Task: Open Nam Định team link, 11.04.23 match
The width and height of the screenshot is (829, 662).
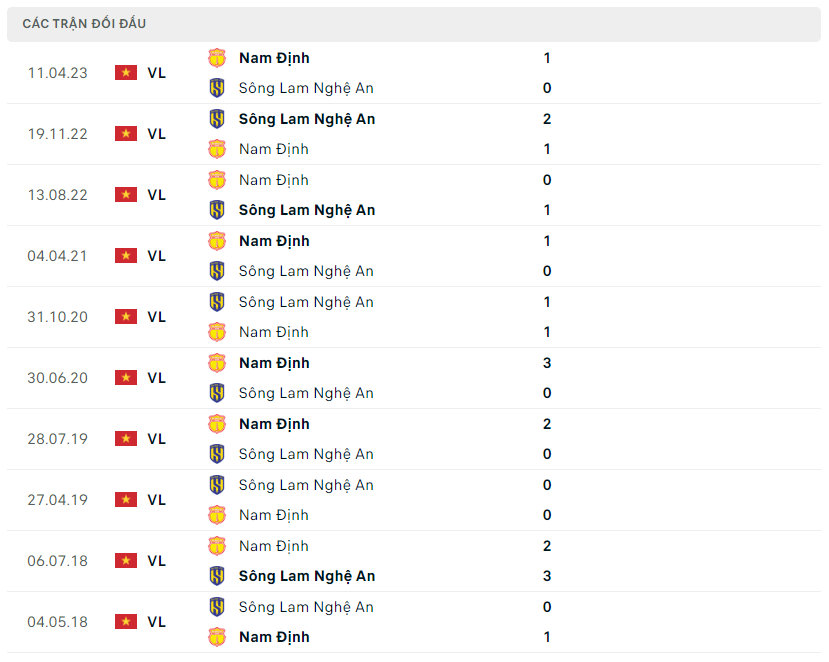Action: [274, 58]
